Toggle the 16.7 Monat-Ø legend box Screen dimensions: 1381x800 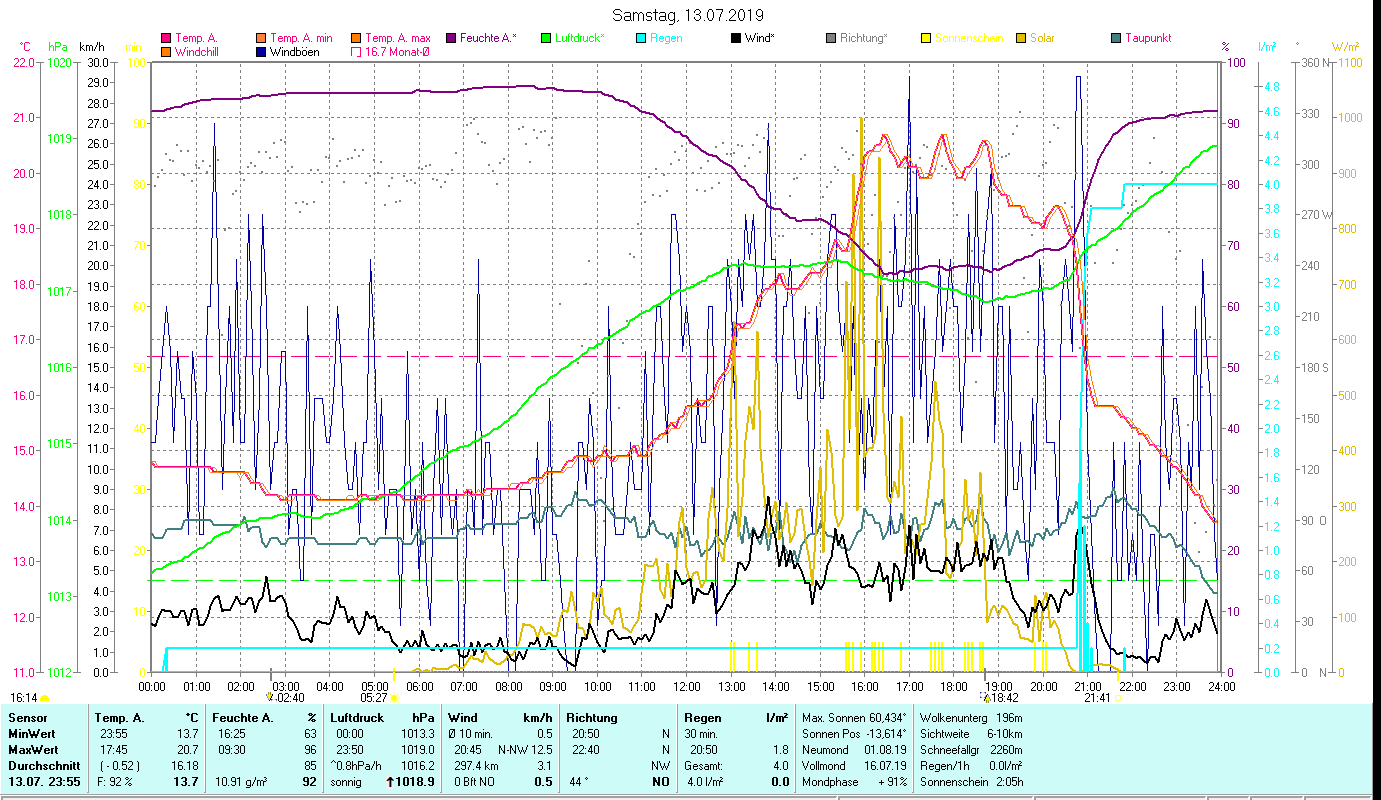pos(356,52)
